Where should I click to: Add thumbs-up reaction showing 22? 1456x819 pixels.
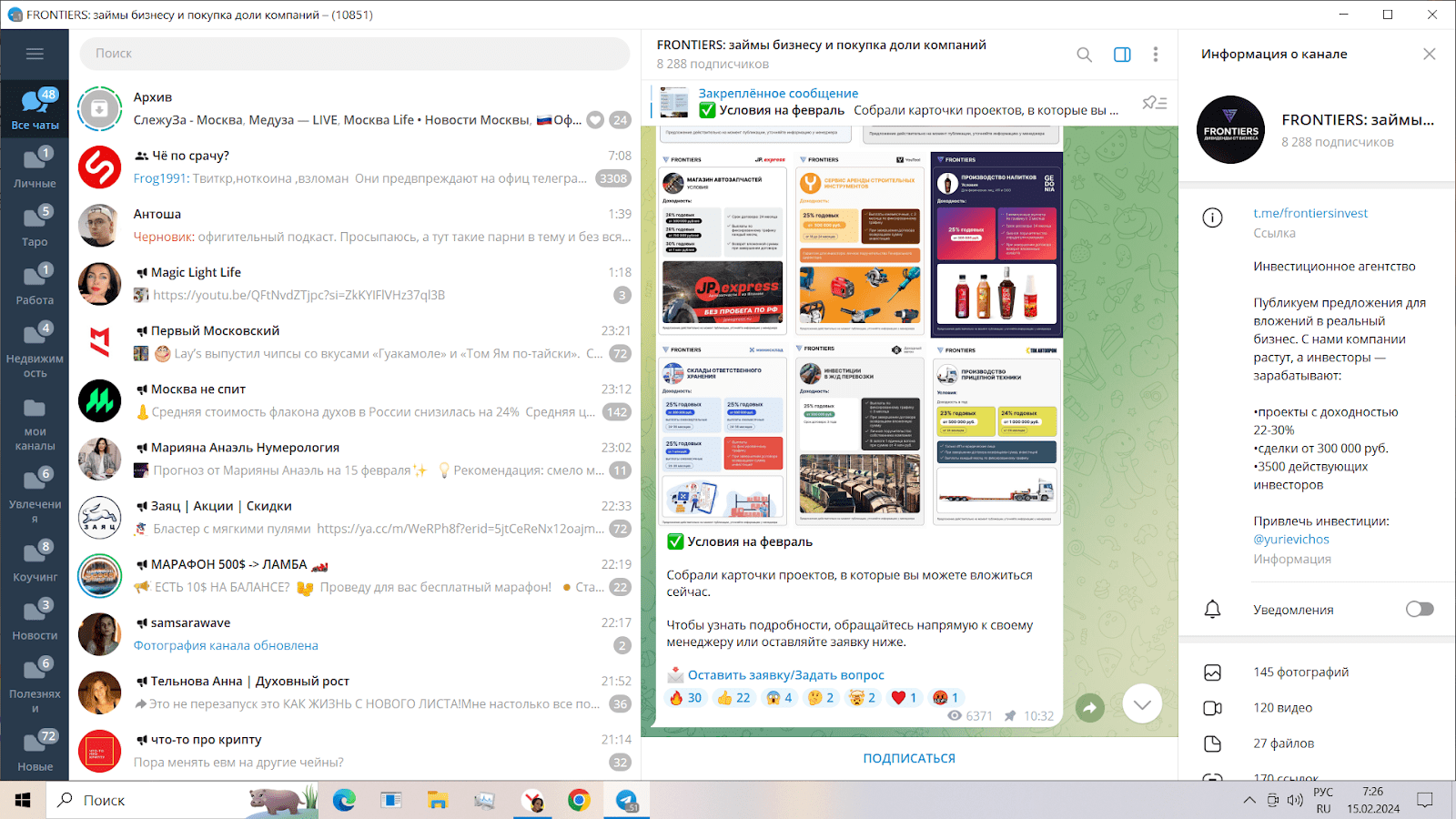tap(733, 698)
